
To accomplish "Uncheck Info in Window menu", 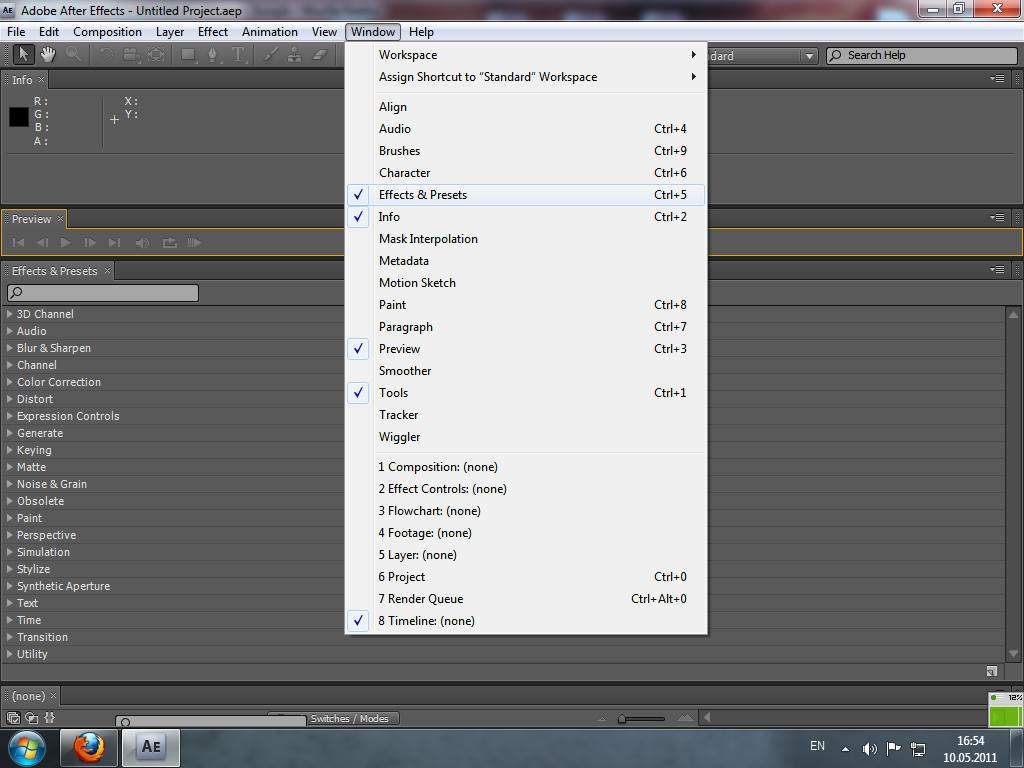I will [x=526, y=217].
